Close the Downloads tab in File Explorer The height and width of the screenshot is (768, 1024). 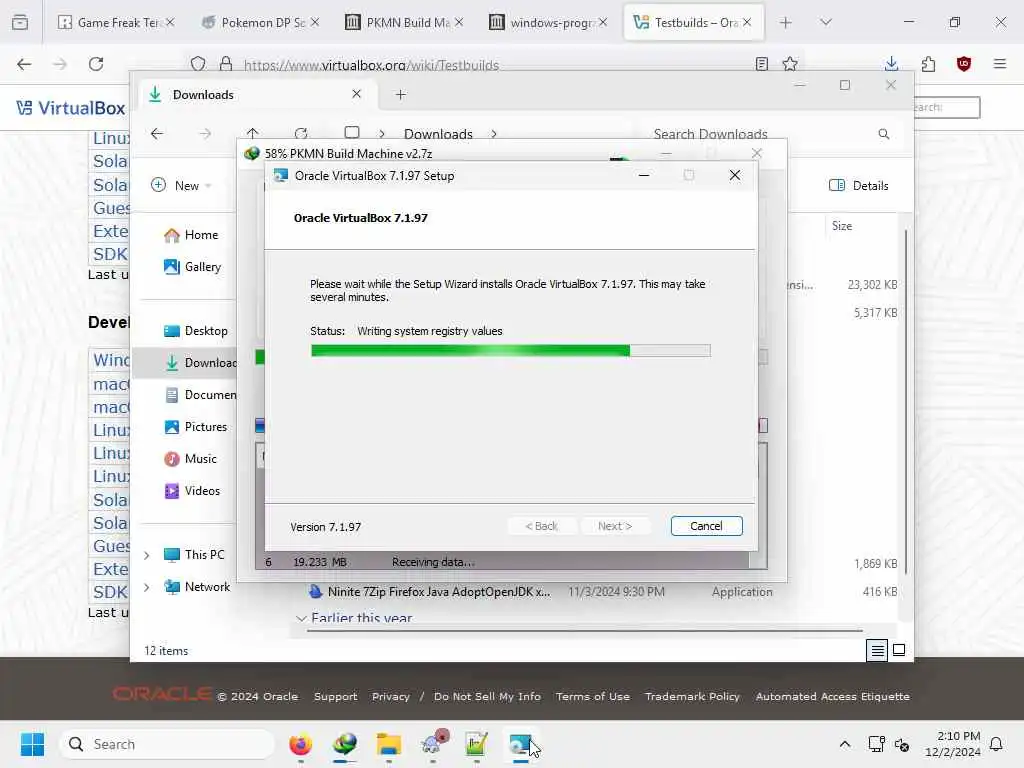point(357,94)
